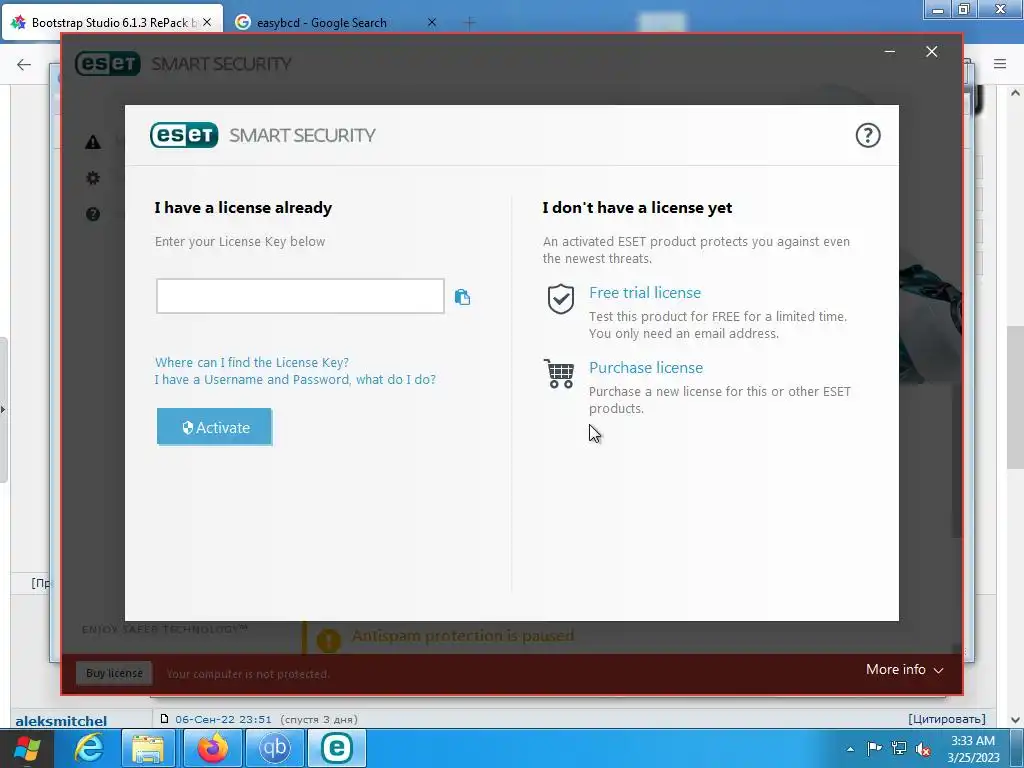Open Windows Start menu
Viewport: 1024px width, 768px height.
pos(27,748)
